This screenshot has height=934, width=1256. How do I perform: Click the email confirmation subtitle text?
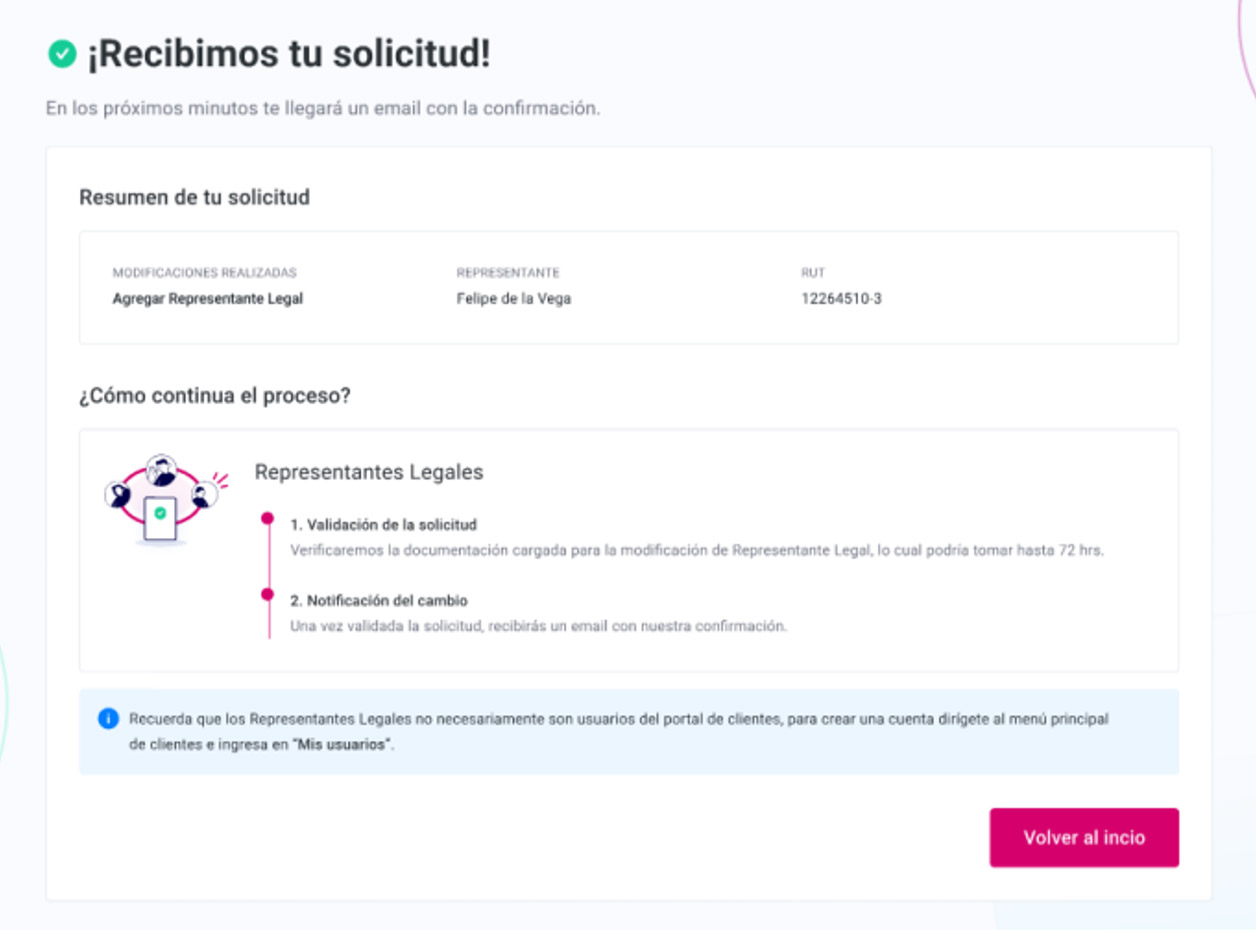(x=323, y=108)
